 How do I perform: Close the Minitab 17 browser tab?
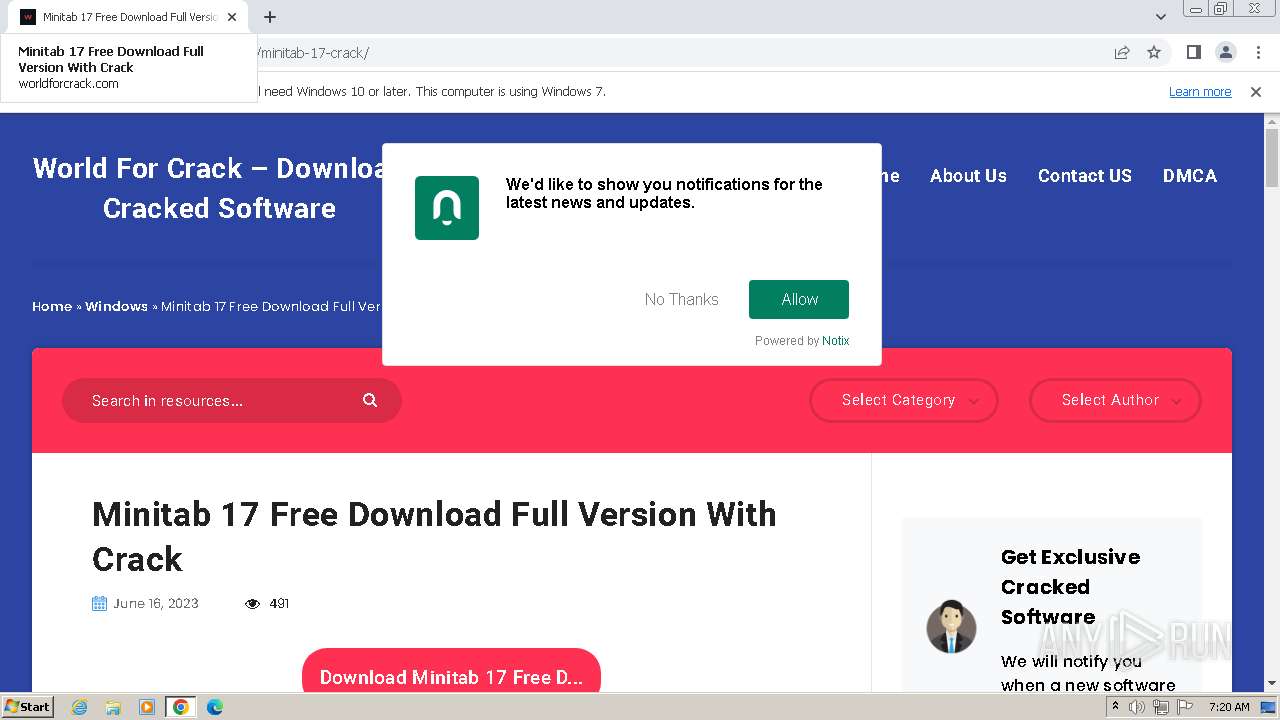[x=232, y=17]
